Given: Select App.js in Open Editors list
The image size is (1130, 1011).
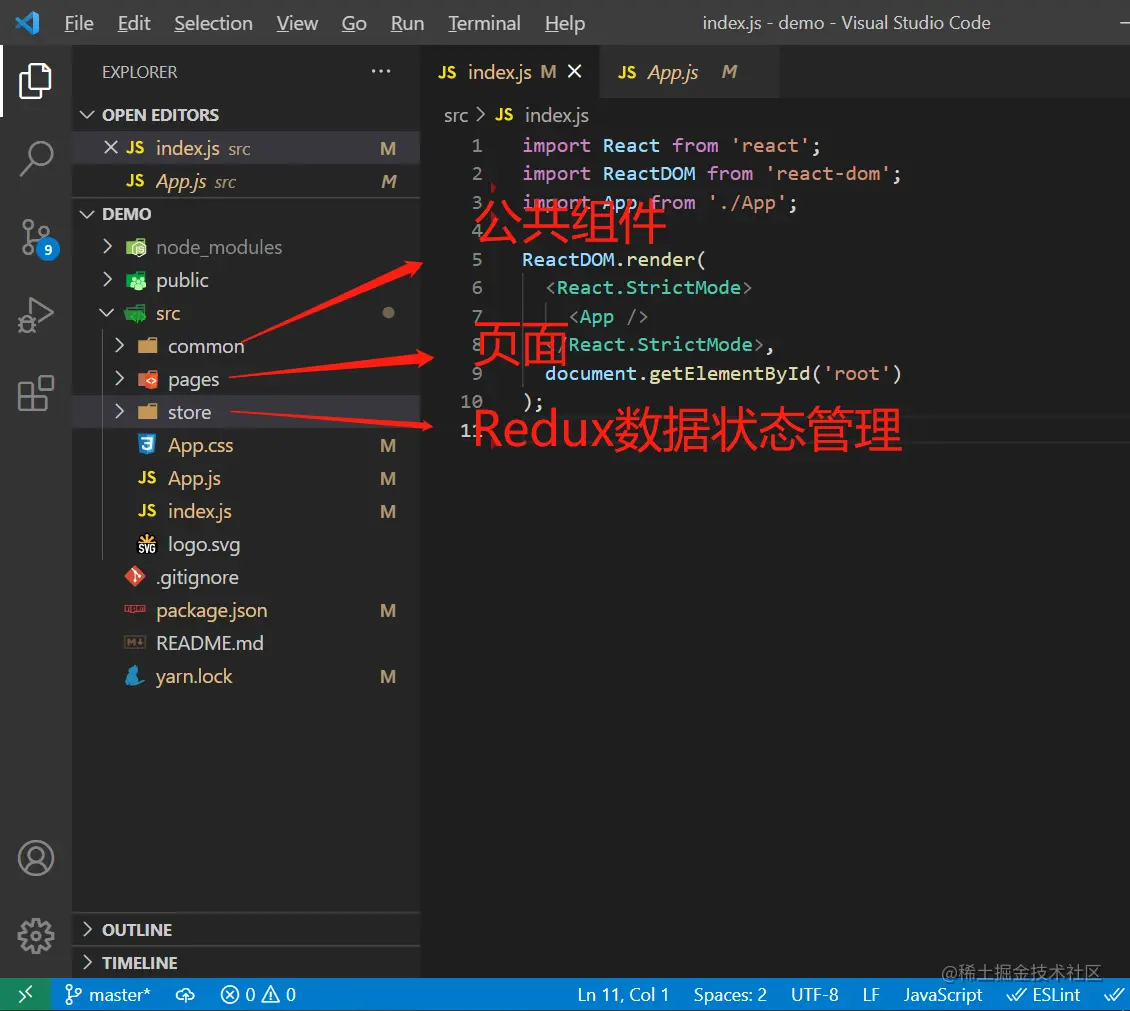Looking at the screenshot, I should click(246, 181).
